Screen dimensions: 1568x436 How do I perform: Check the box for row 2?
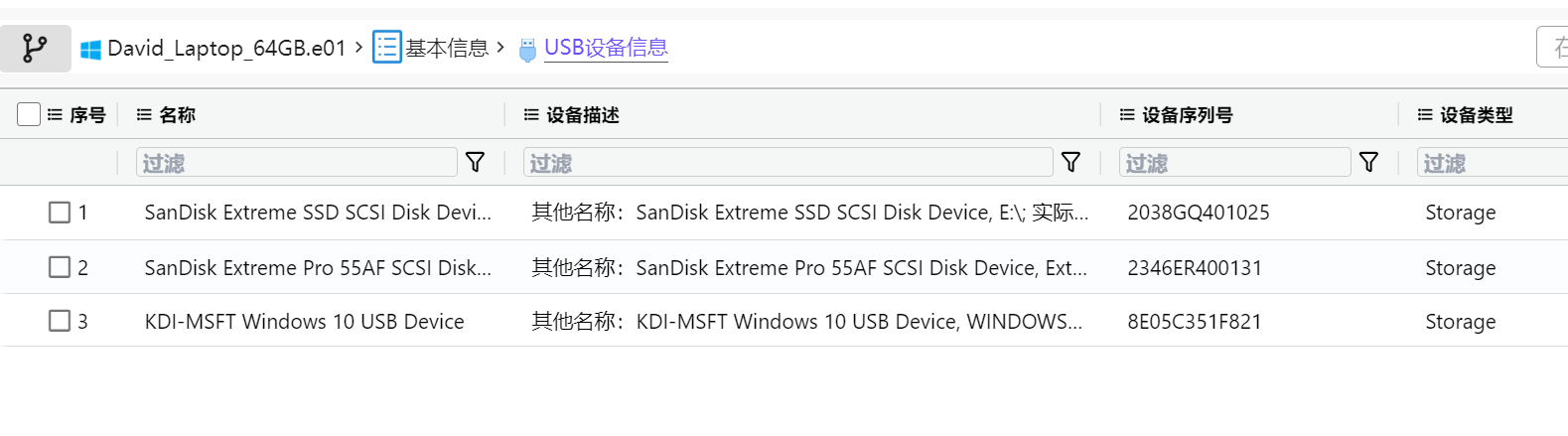pyautogui.click(x=60, y=267)
